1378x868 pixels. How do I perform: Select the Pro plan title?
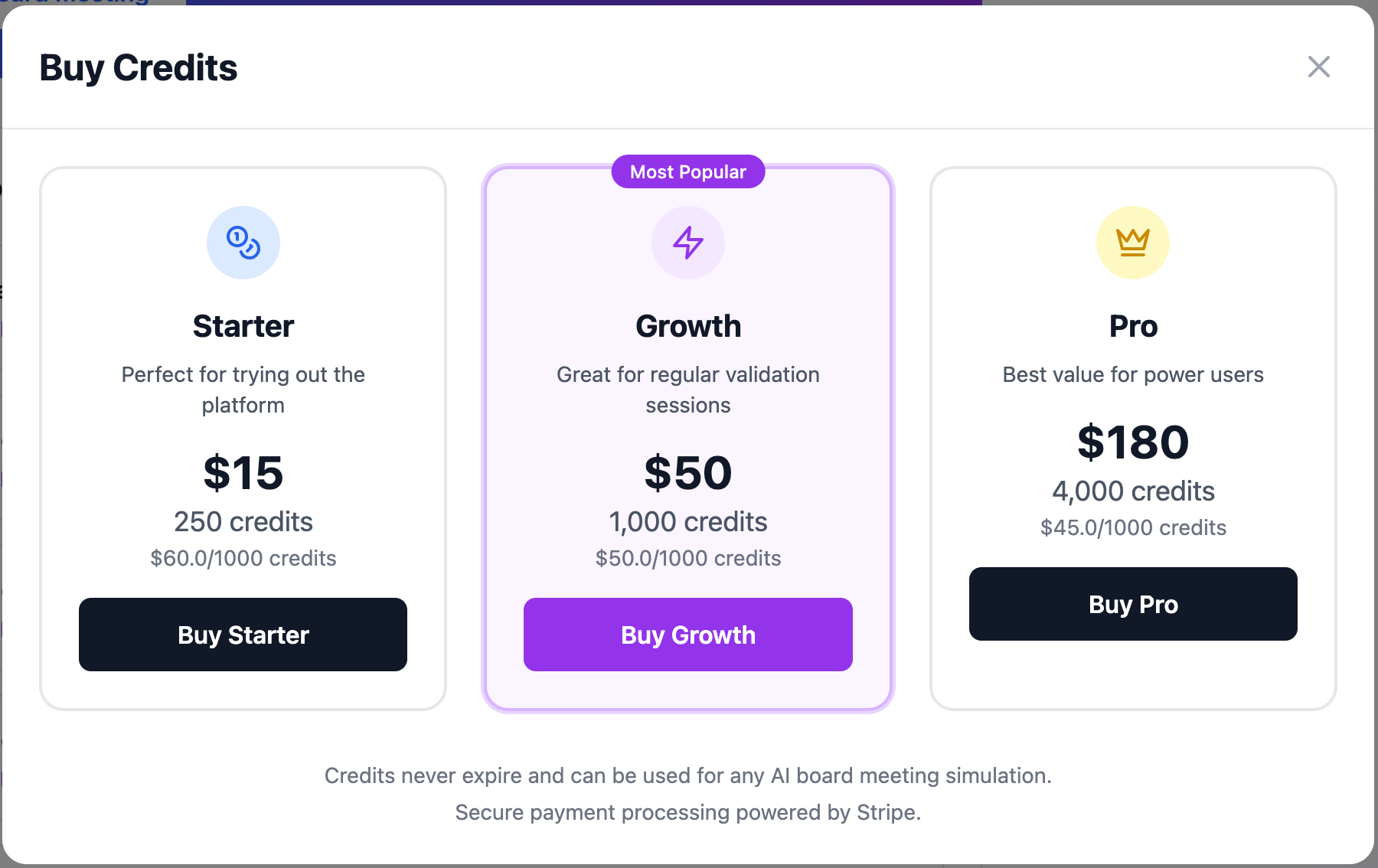1133,326
